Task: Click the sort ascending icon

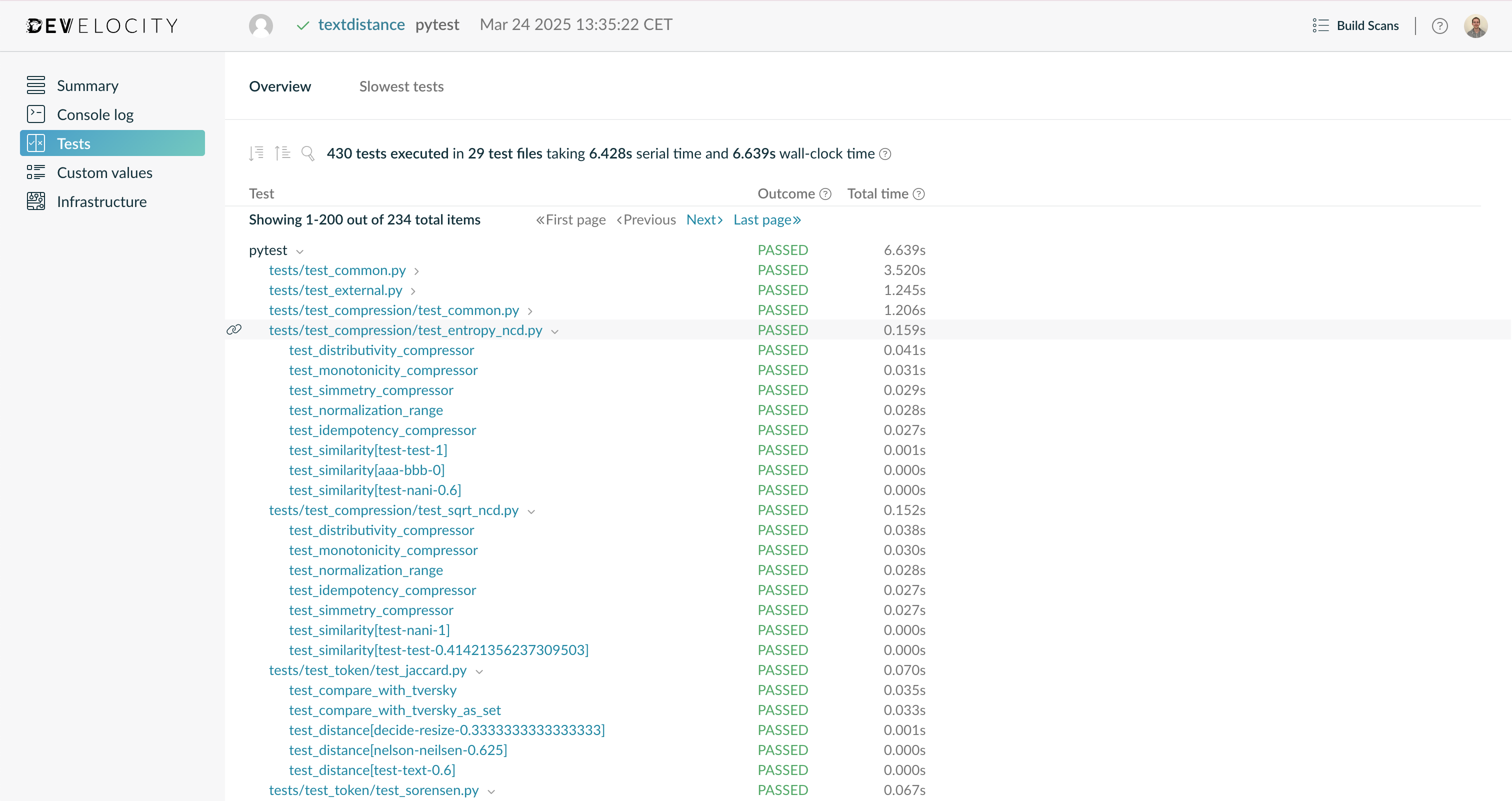Action: click(282, 152)
